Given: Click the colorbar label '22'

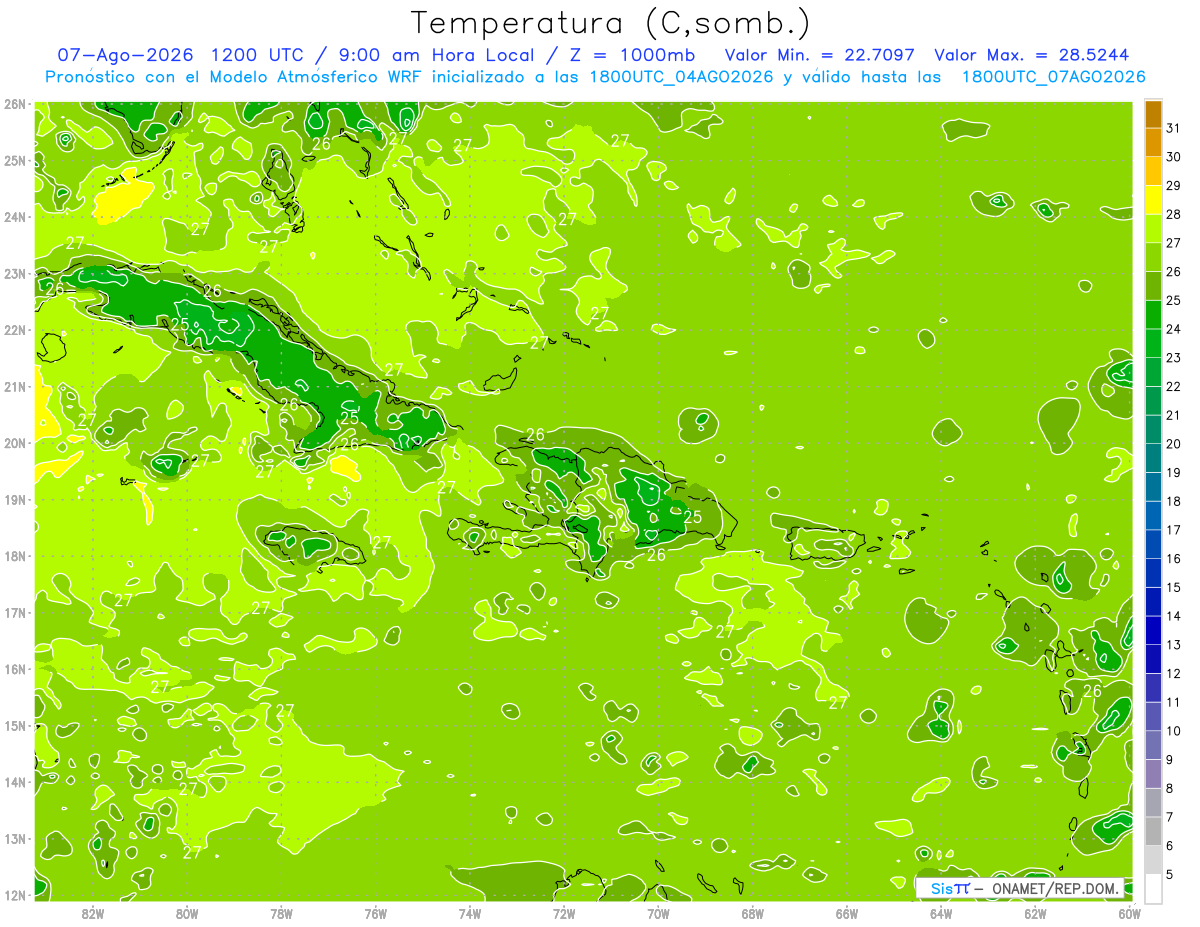Looking at the screenshot, I should click(1173, 387).
